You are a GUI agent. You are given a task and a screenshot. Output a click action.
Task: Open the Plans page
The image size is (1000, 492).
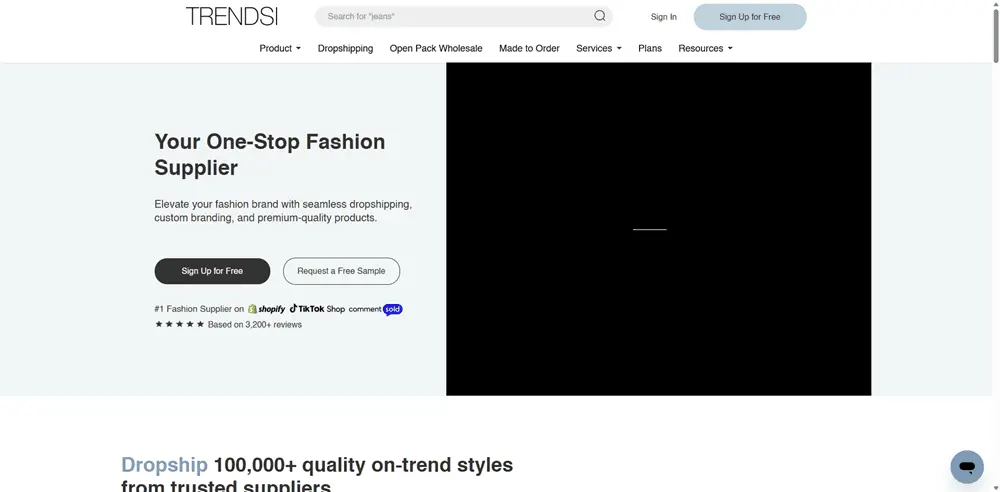pos(650,48)
